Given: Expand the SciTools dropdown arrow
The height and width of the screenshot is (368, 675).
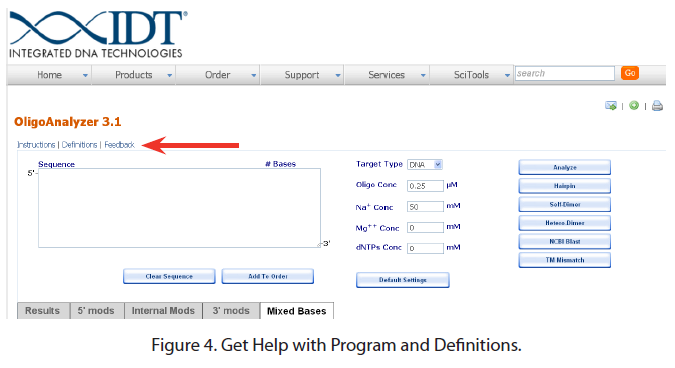Looking at the screenshot, I should 507,76.
